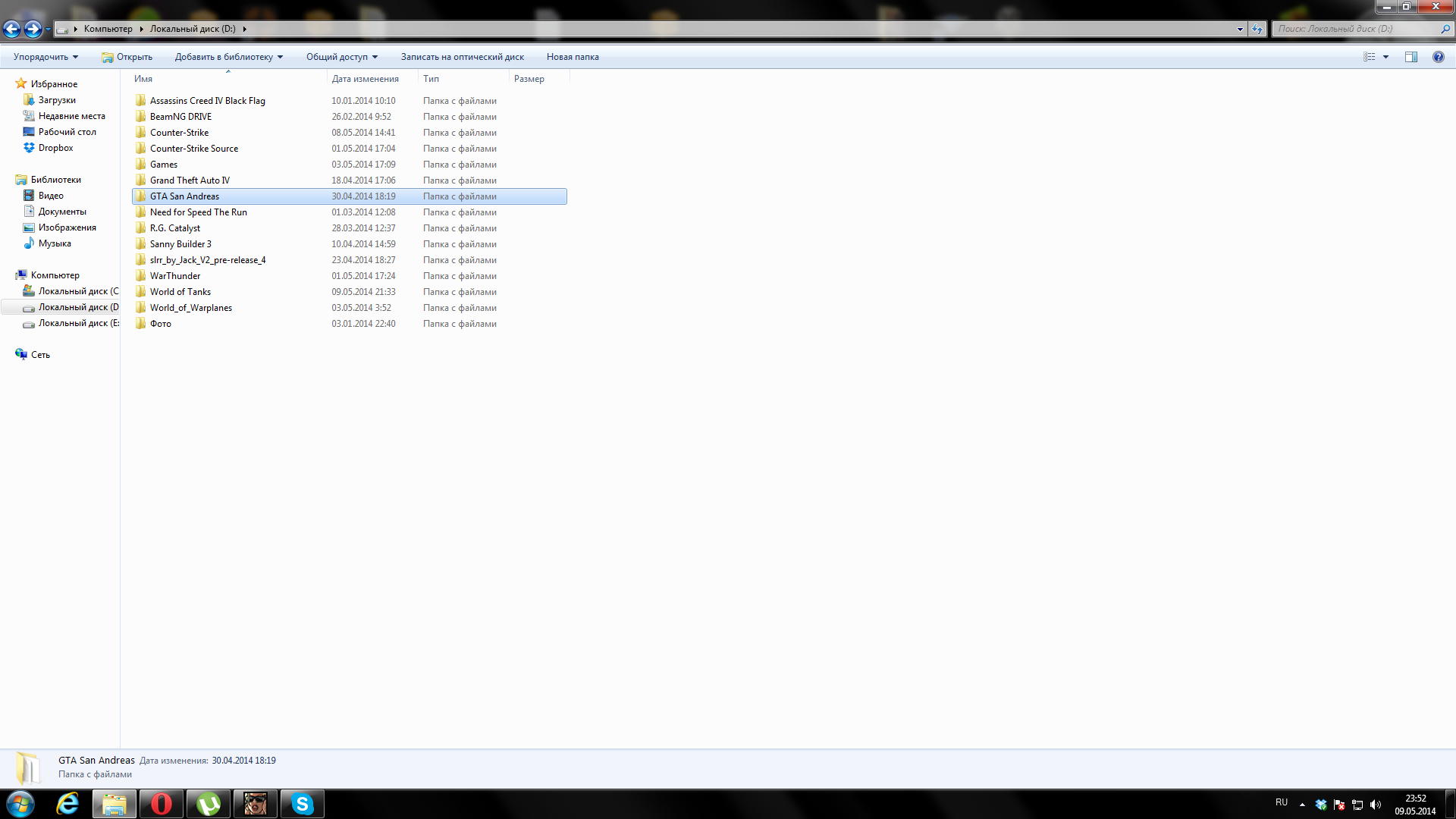The image size is (1456, 819).
Task: Open the Упорядочить dropdown menu
Action: (x=45, y=57)
